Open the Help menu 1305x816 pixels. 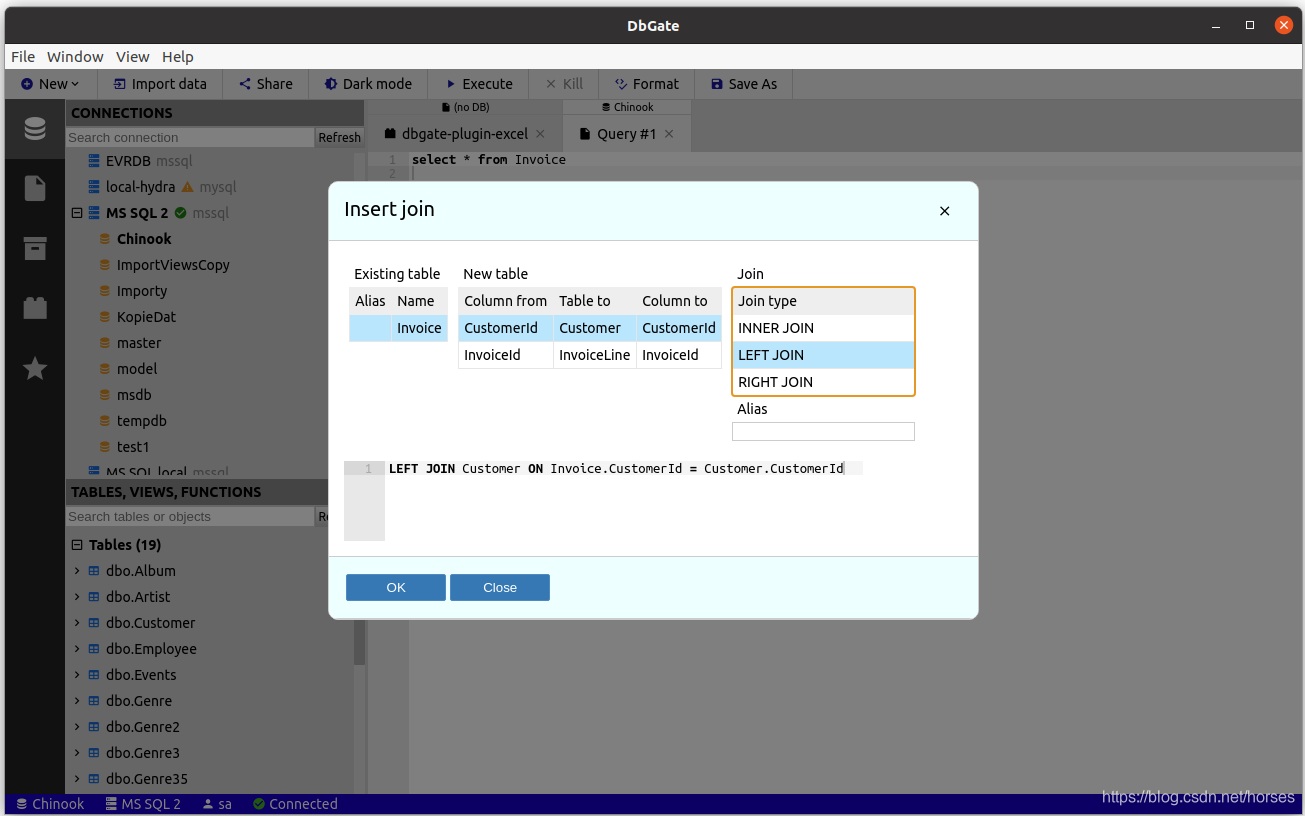pyautogui.click(x=178, y=57)
